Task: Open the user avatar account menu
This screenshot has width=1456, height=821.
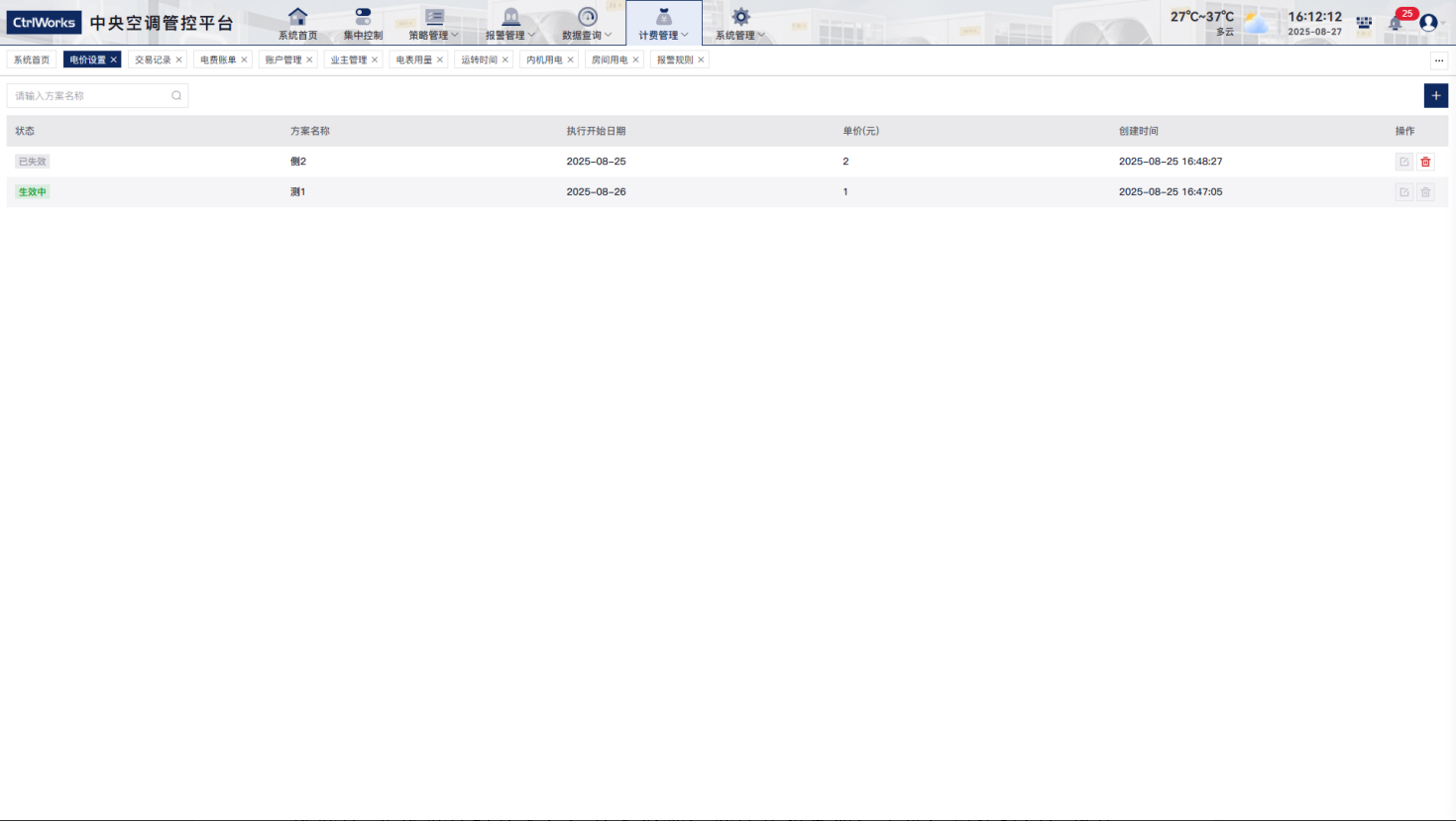Action: click(x=1428, y=23)
